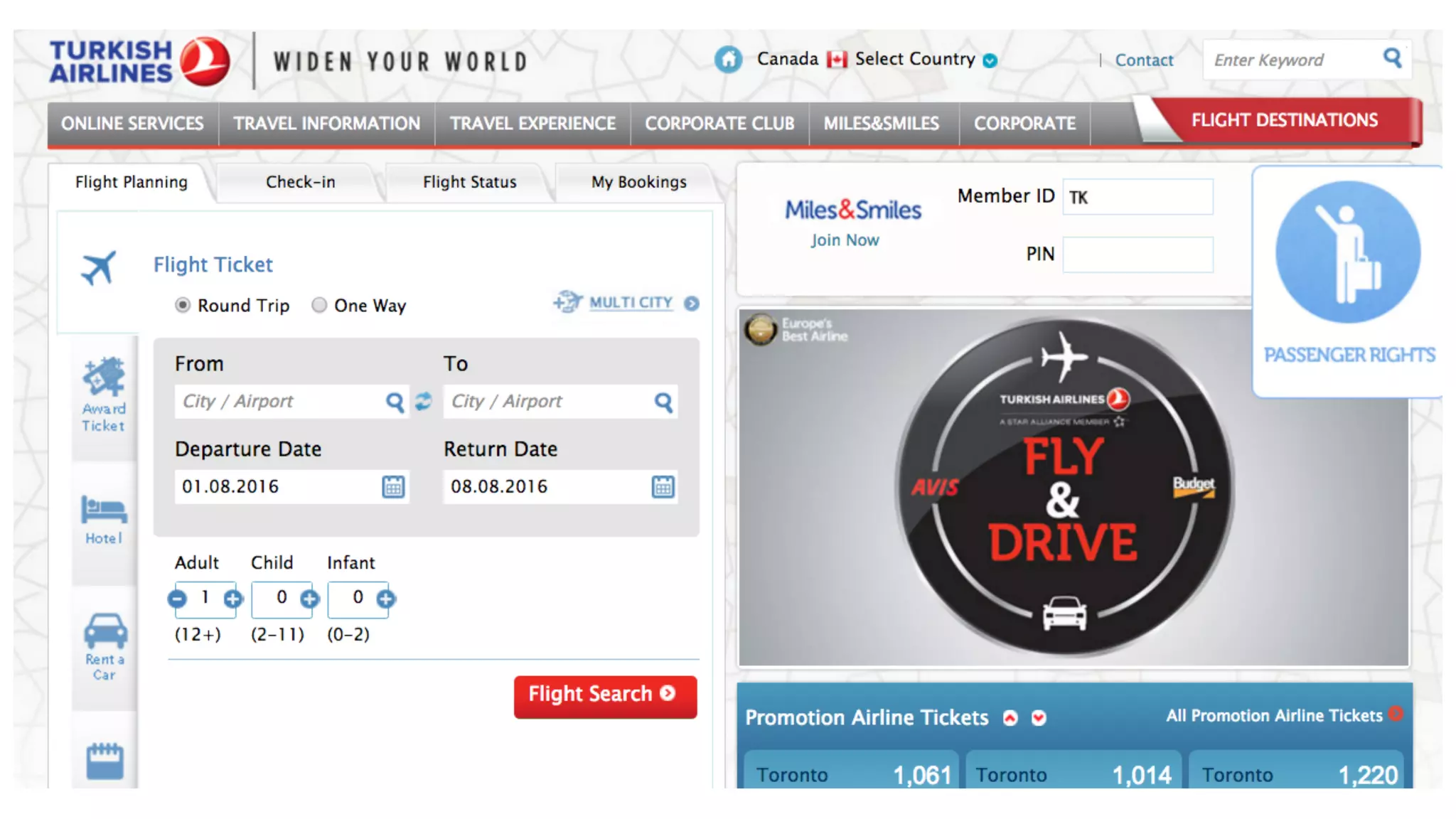Expand the Multi City arrow
This screenshot has width=1456, height=819.
point(691,304)
